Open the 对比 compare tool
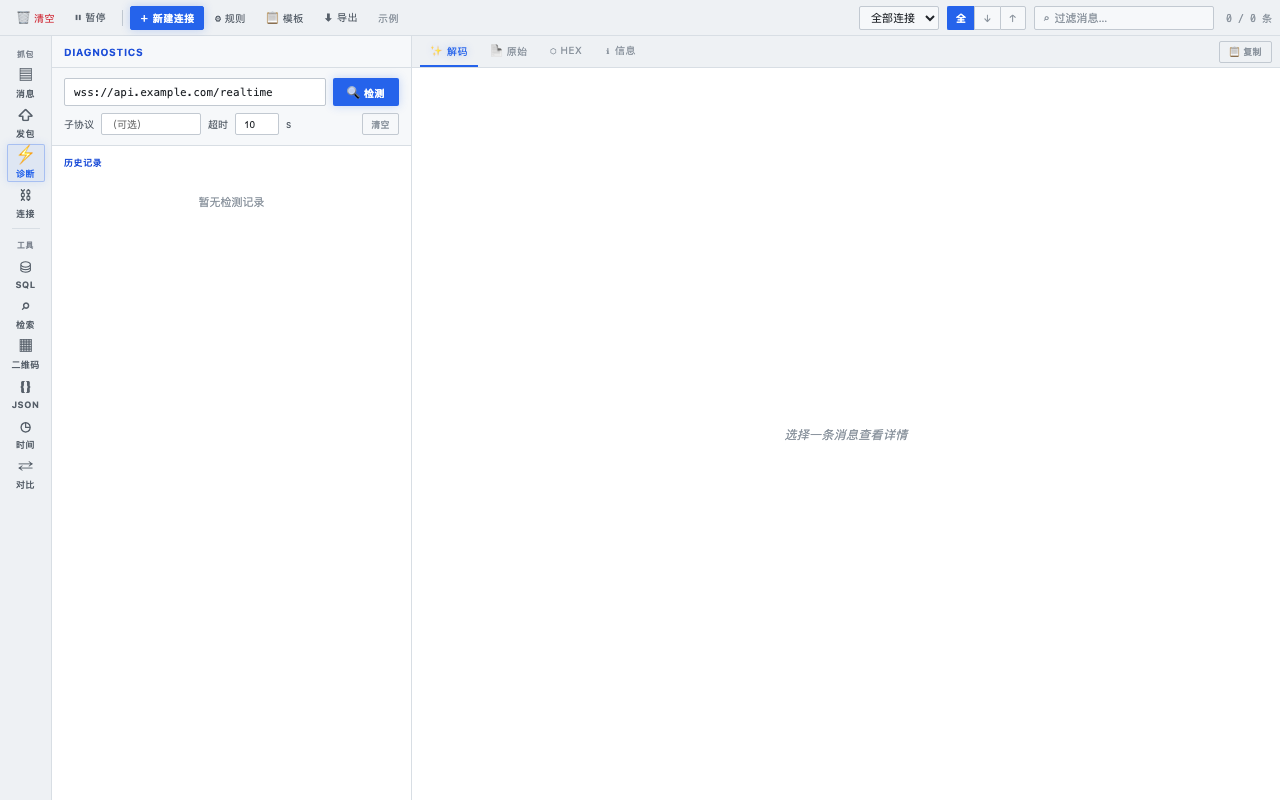 (25, 474)
